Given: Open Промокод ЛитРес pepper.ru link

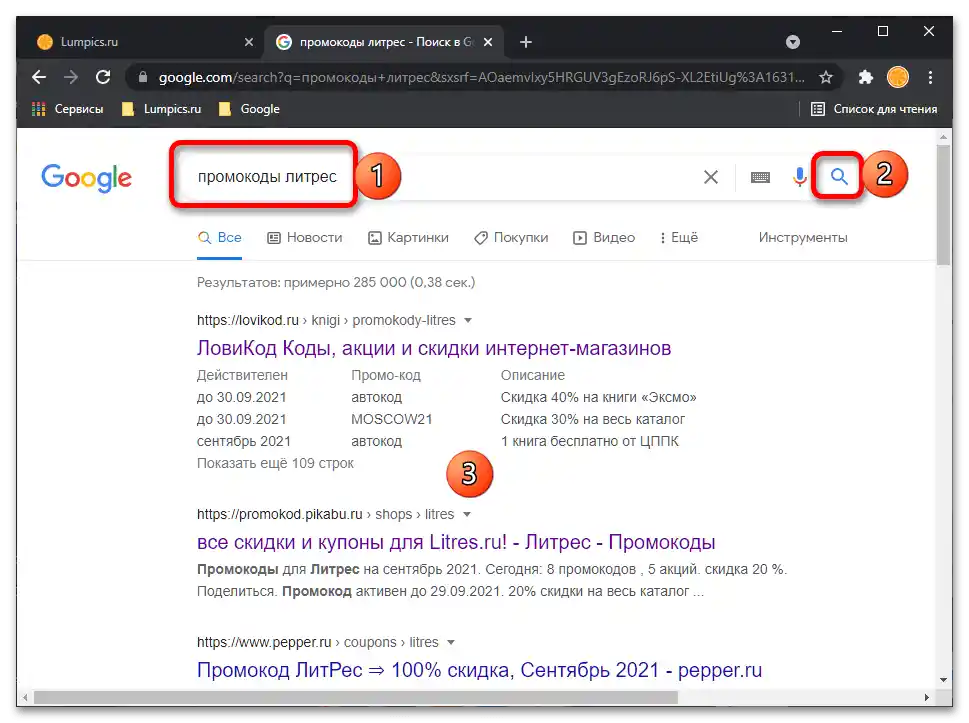Looking at the screenshot, I should pos(480,670).
